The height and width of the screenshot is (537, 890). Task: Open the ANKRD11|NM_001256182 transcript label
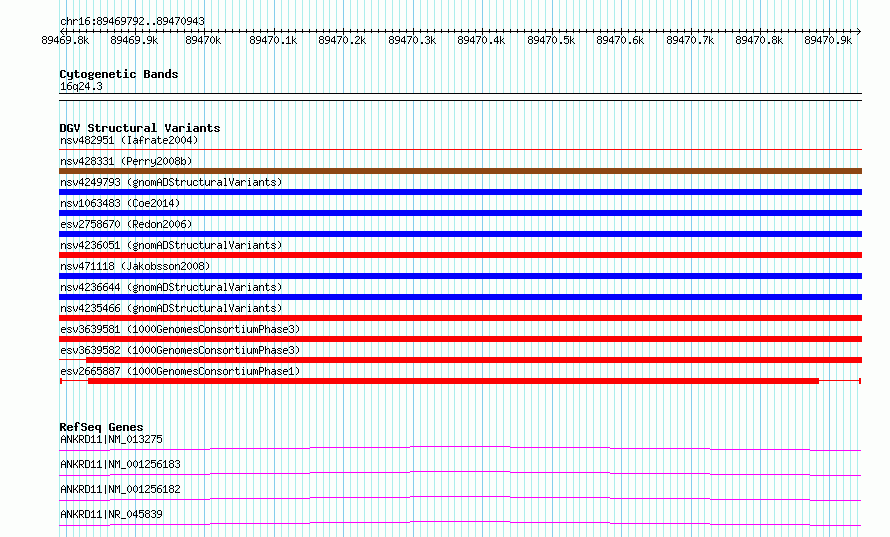coord(120,489)
